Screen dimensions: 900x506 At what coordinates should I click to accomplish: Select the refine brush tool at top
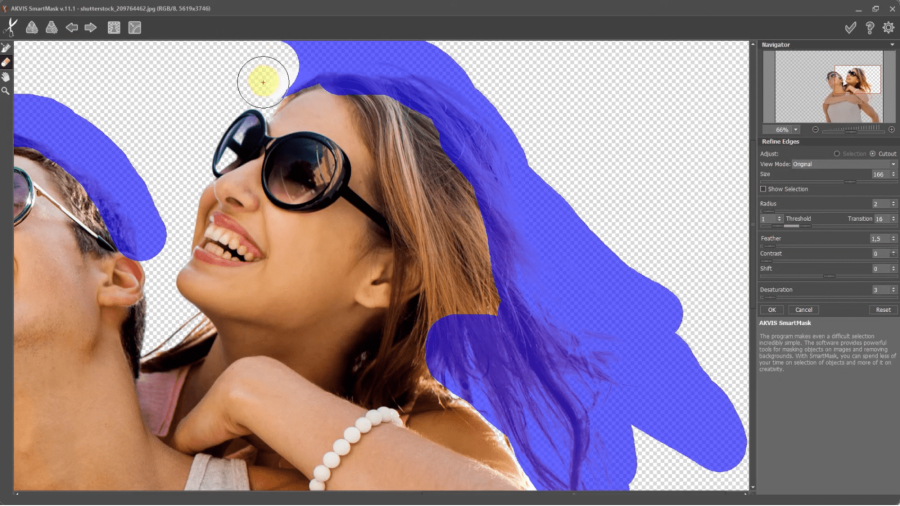click(6, 47)
